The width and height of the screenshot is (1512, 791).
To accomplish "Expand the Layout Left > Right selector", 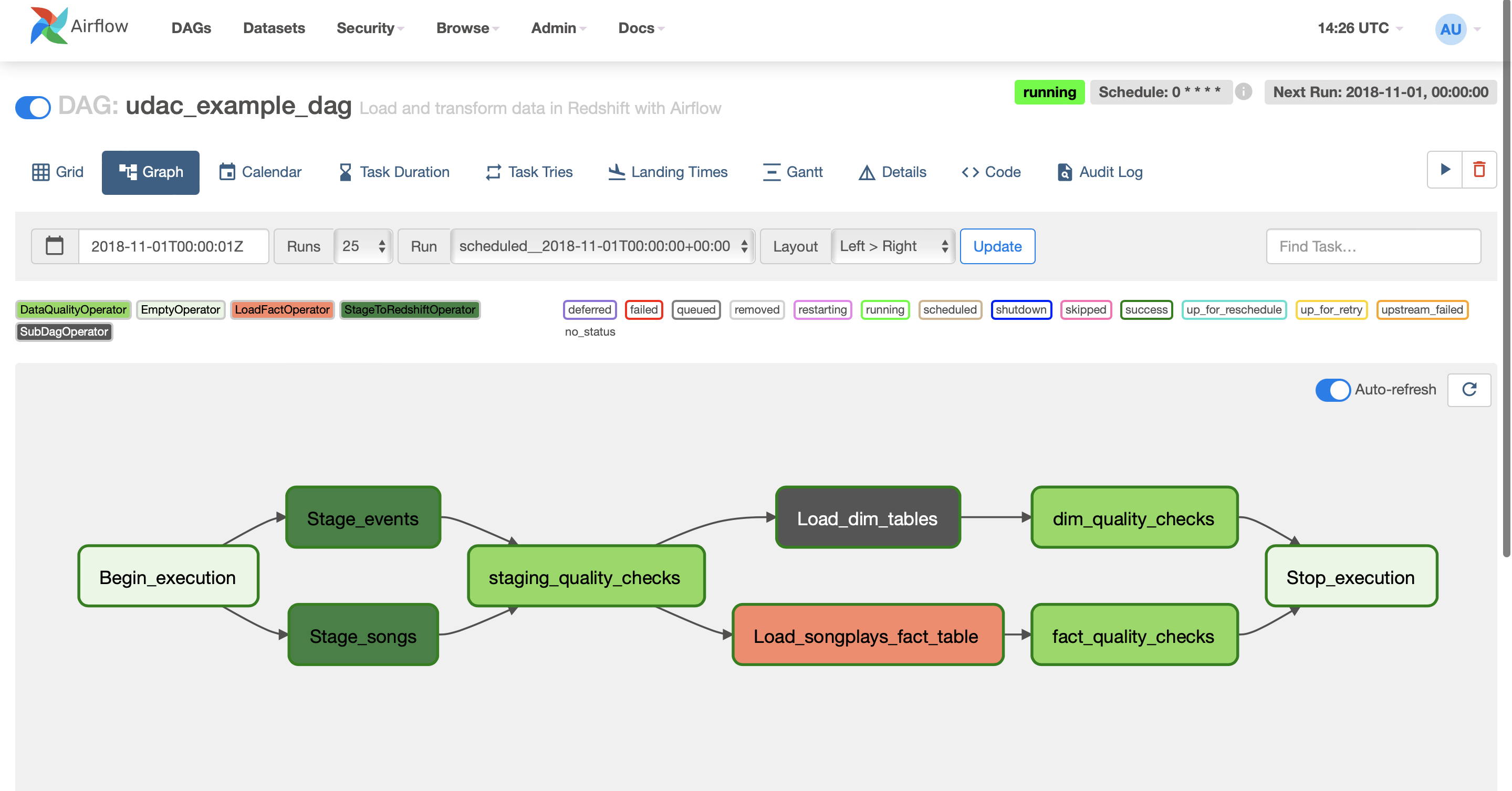I will tap(893, 246).
